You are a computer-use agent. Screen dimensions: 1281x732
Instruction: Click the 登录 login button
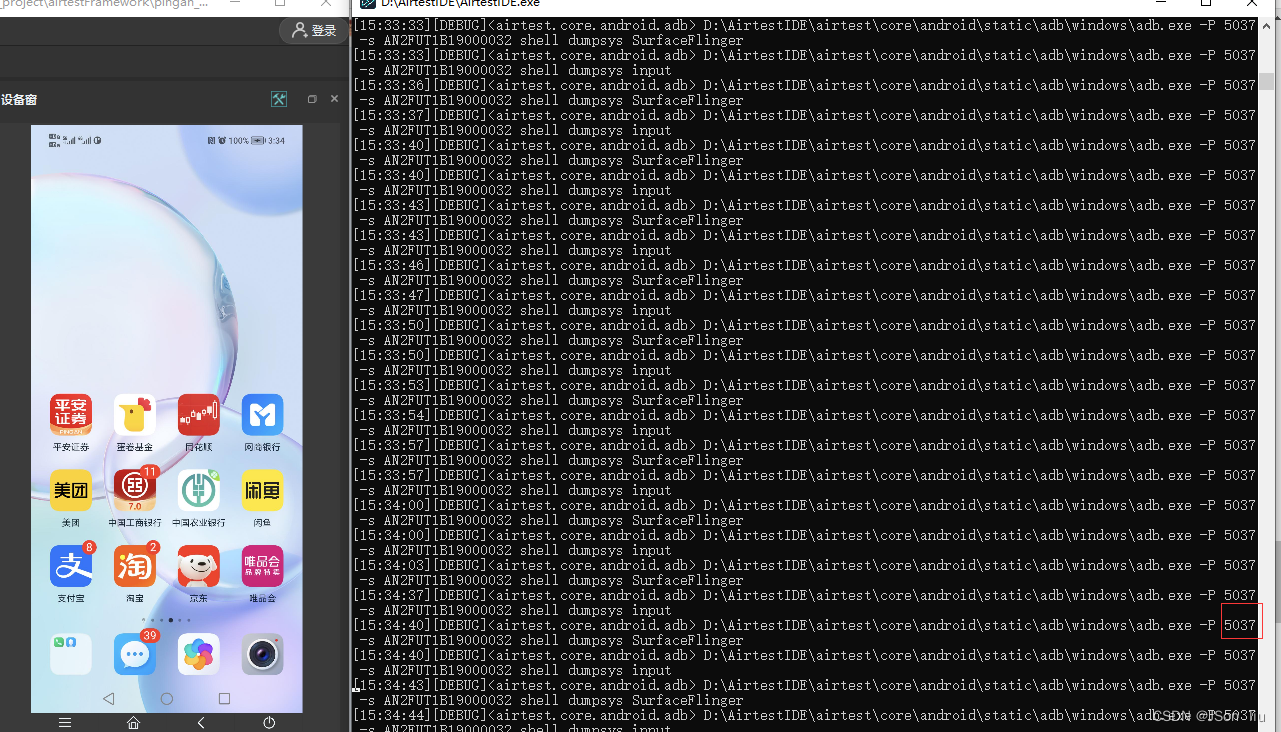313,31
